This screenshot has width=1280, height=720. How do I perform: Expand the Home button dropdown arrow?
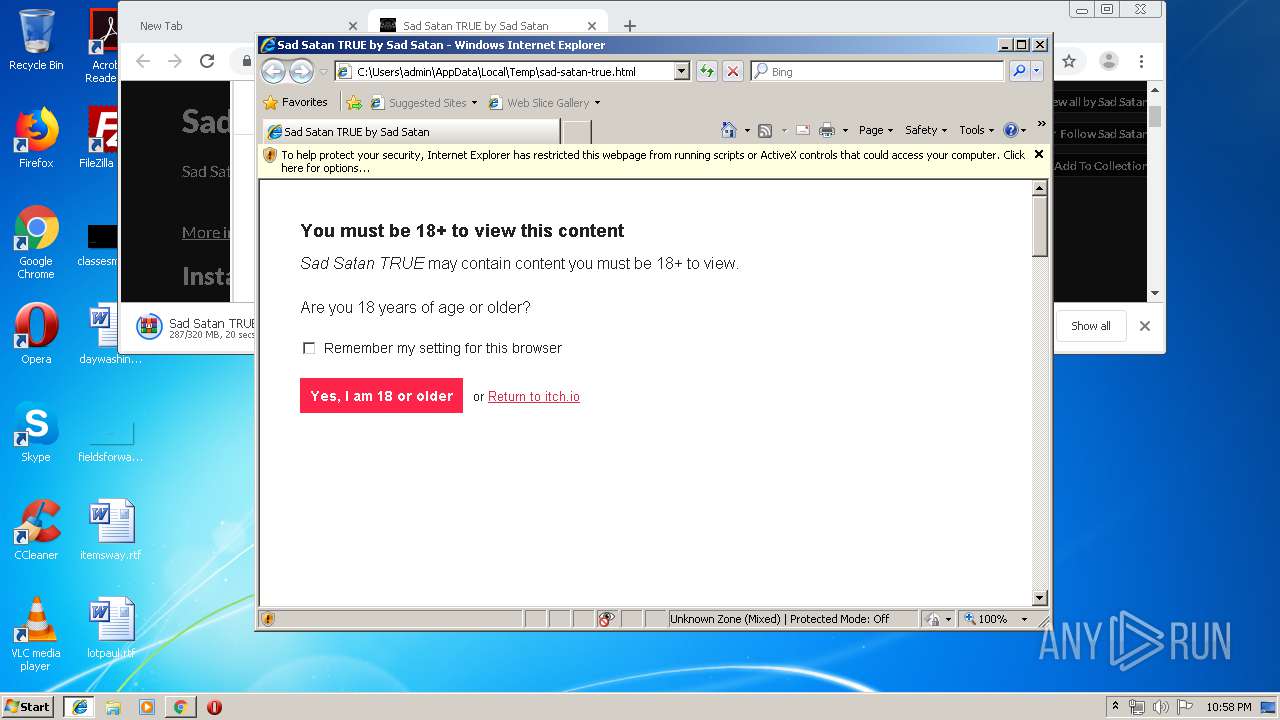click(x=747, y=131)
